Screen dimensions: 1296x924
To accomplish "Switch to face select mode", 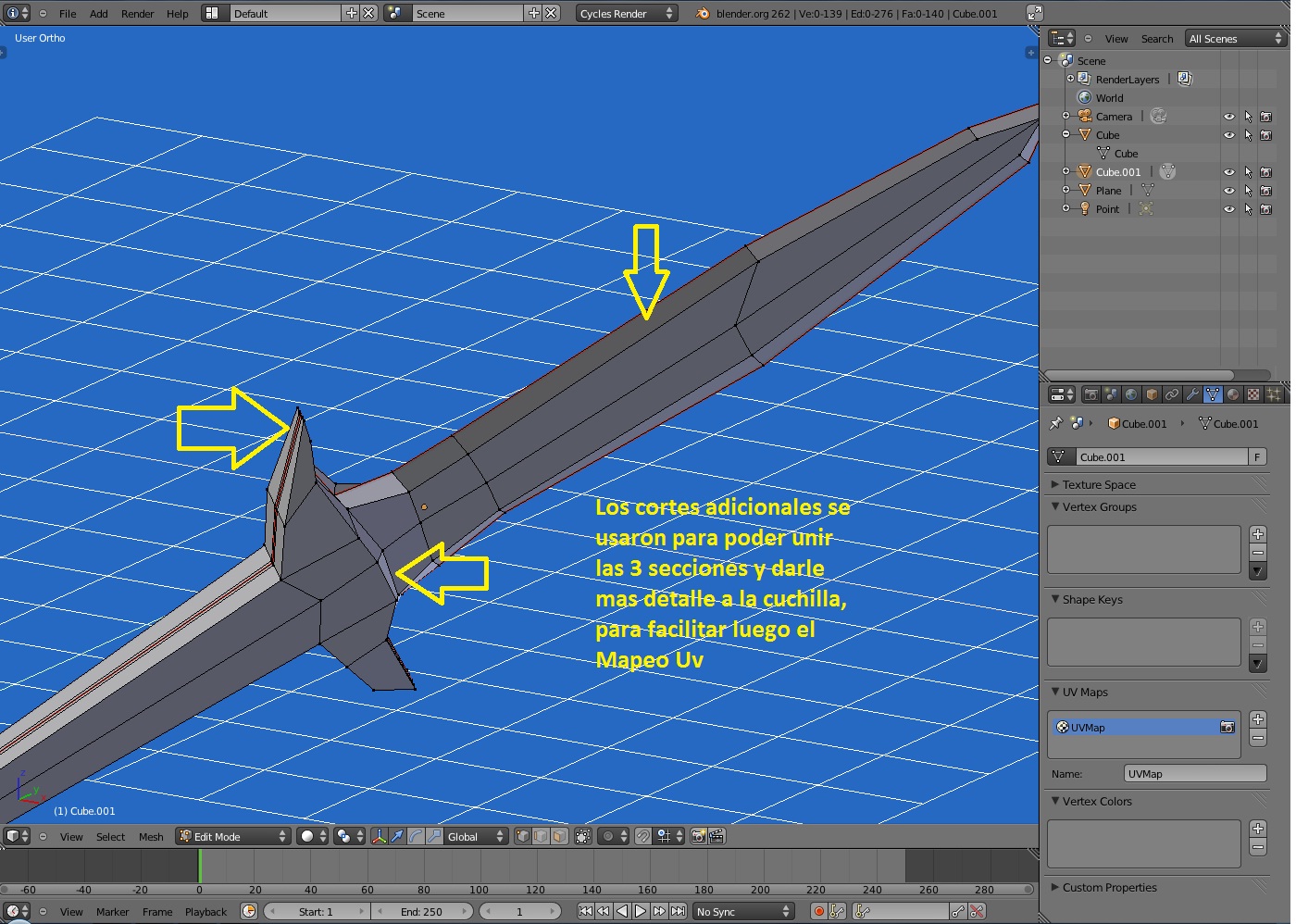I will point(560,836).
